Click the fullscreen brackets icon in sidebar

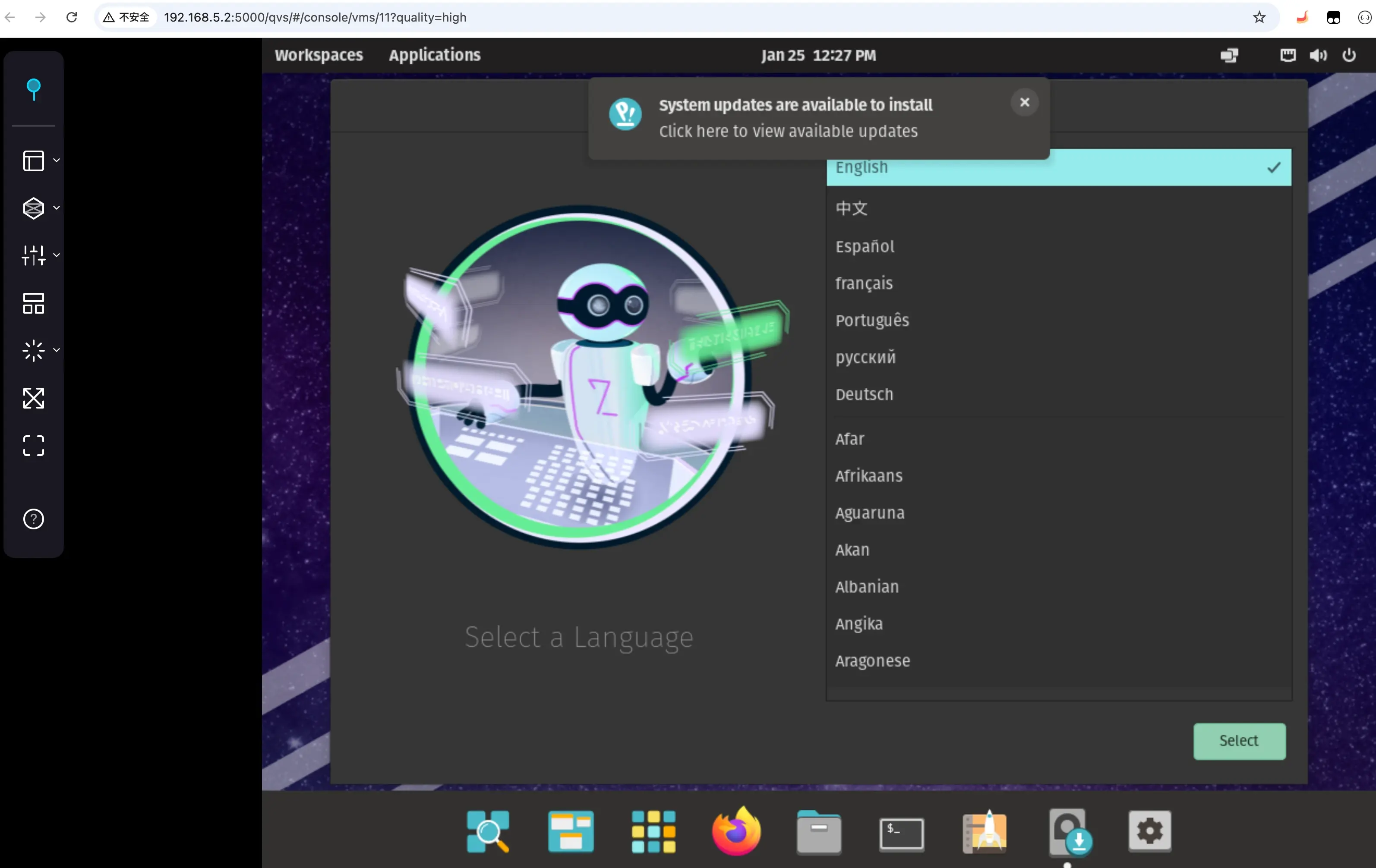(33, 445)
